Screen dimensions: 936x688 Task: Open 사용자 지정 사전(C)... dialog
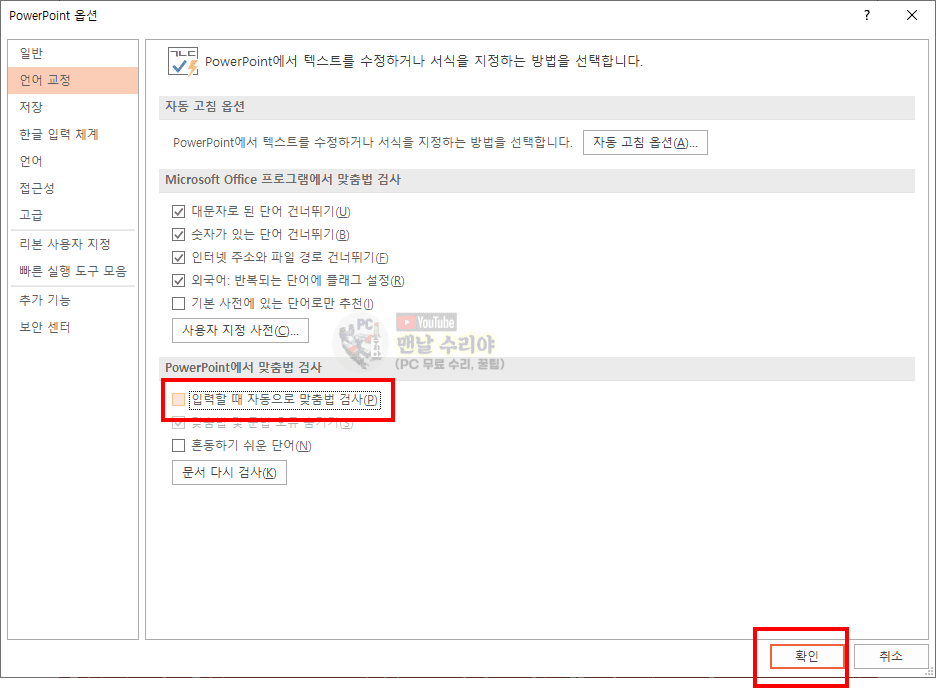tap(240, 331)
